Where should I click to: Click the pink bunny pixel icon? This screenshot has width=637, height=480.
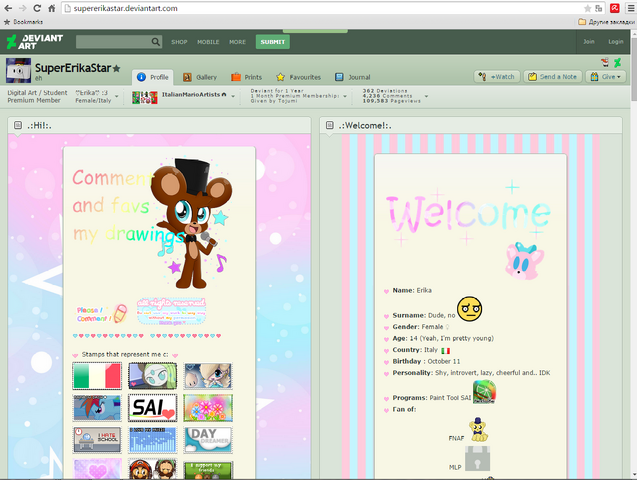[x=524, y=261]
